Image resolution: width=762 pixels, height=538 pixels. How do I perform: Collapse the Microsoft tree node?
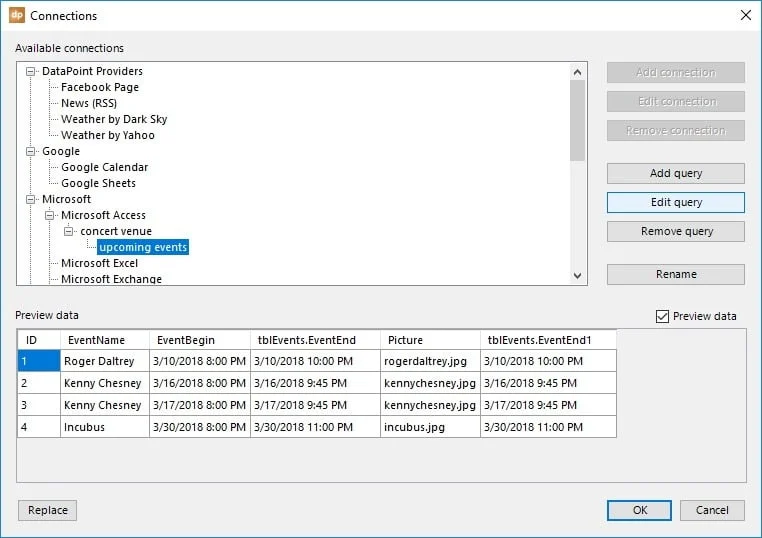(31, 199)
